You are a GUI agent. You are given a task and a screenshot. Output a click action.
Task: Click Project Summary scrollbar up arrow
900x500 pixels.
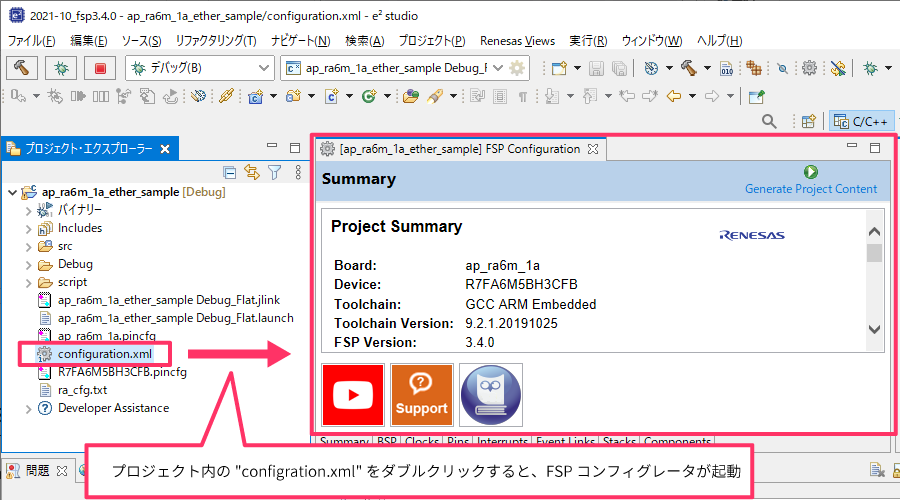click(x=874, y=232)
